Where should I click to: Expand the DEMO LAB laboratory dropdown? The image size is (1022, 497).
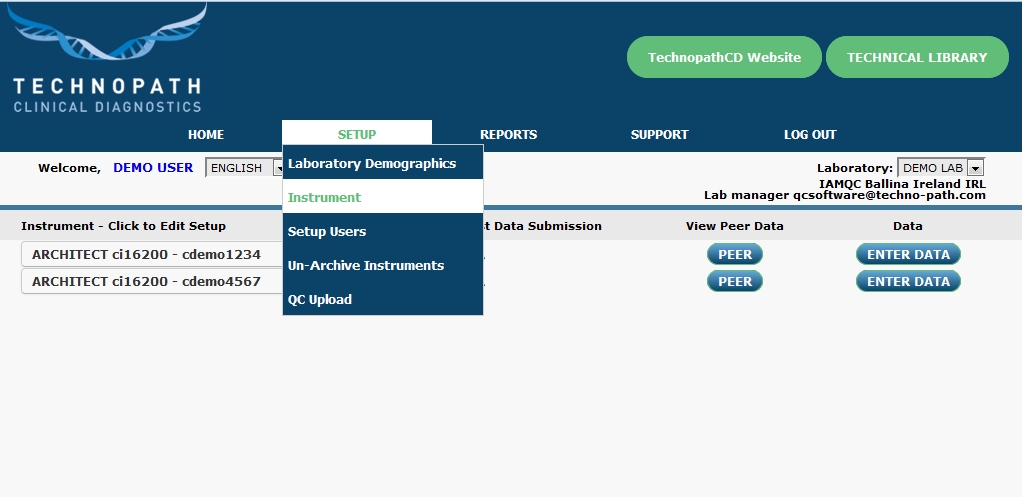point(941,167)
